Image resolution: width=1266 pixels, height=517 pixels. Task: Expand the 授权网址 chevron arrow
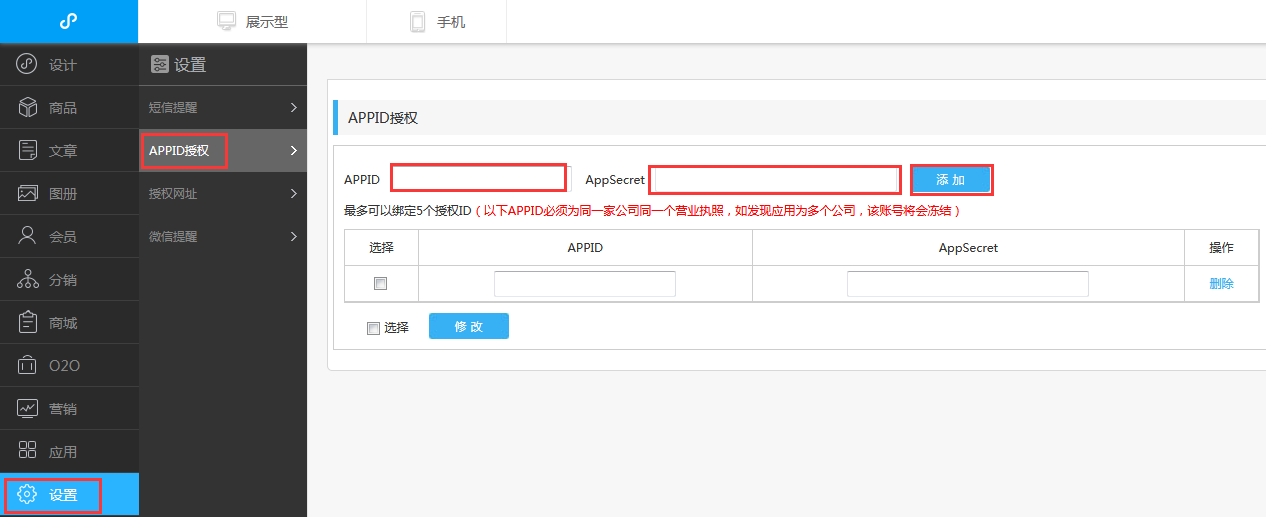[294, 194]
